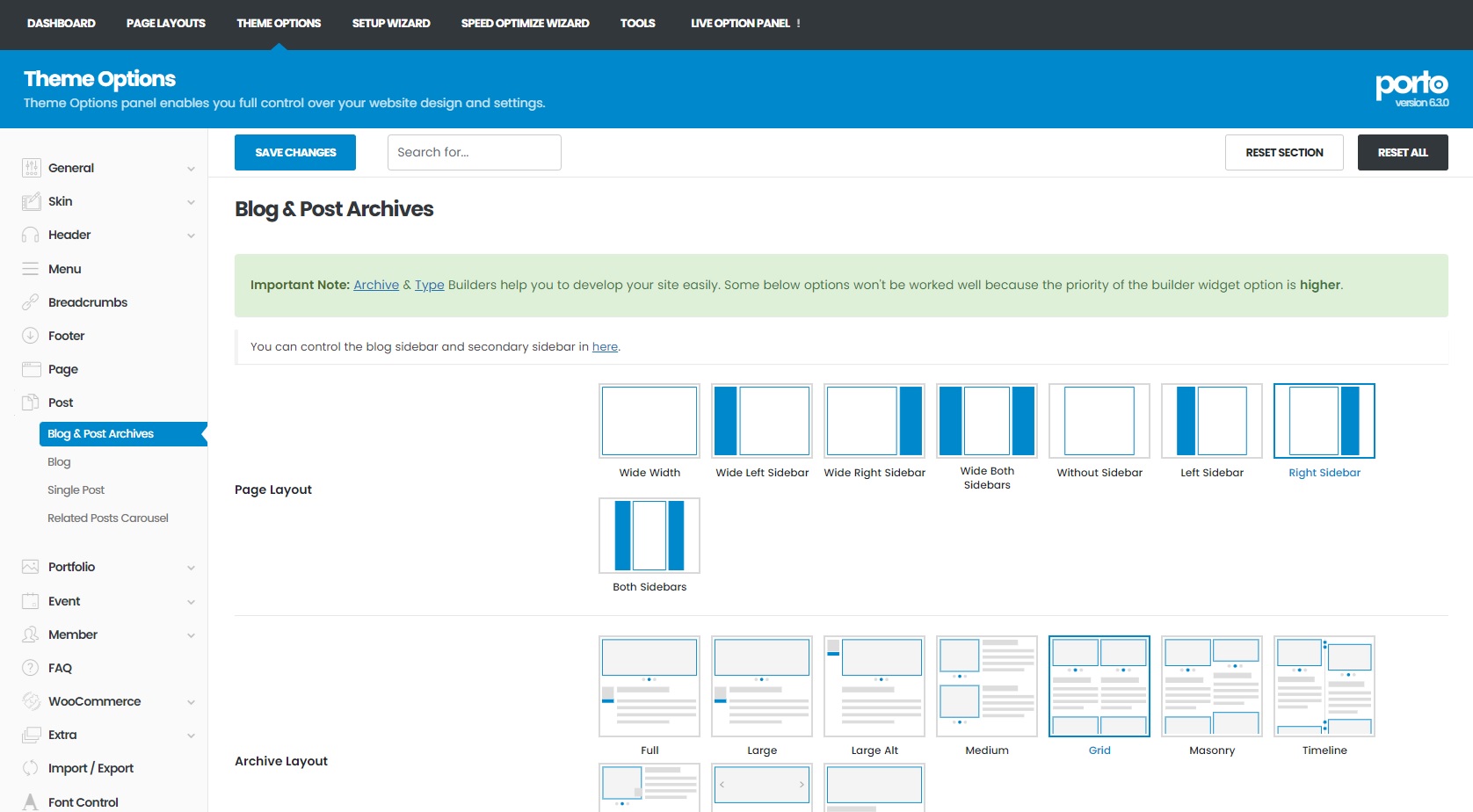Select the Wide Left Sidebar page layout
Screen dimensions: 1473x812
[x=762, y=421]
